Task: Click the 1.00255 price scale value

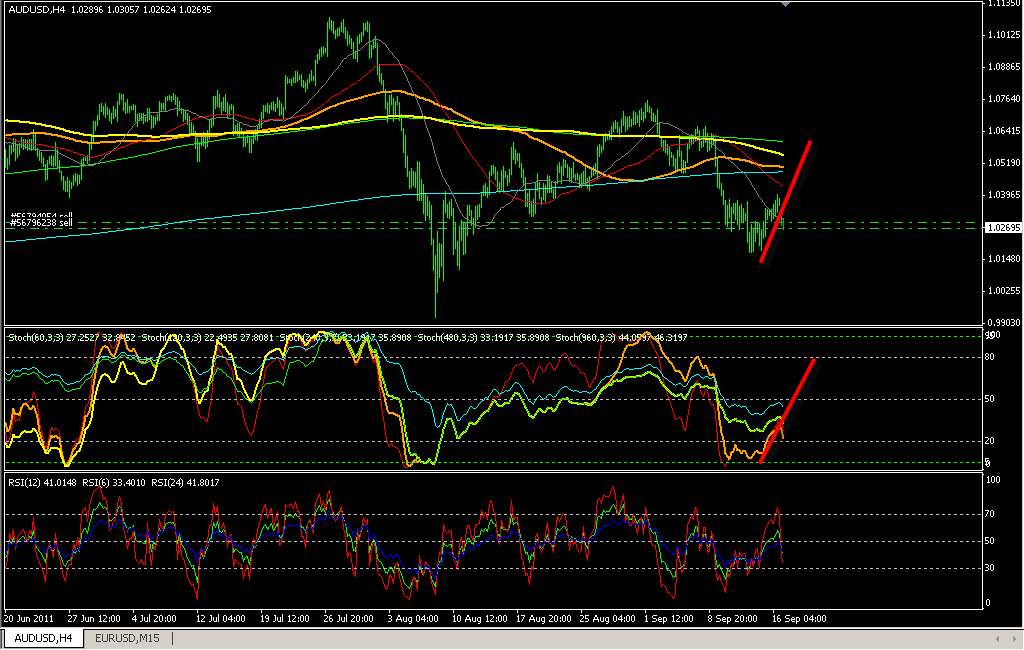Action: pyautogui.click(x=1004, y=291)
